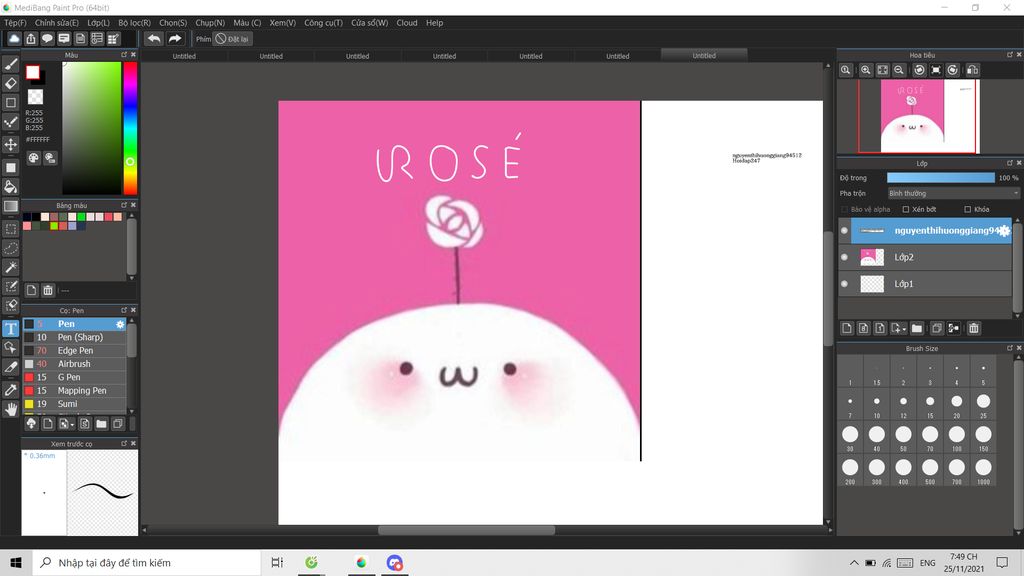Select the Hand tool
Image resolution: width=1024 pixels, height=576 pixels.
coord(10,409)
